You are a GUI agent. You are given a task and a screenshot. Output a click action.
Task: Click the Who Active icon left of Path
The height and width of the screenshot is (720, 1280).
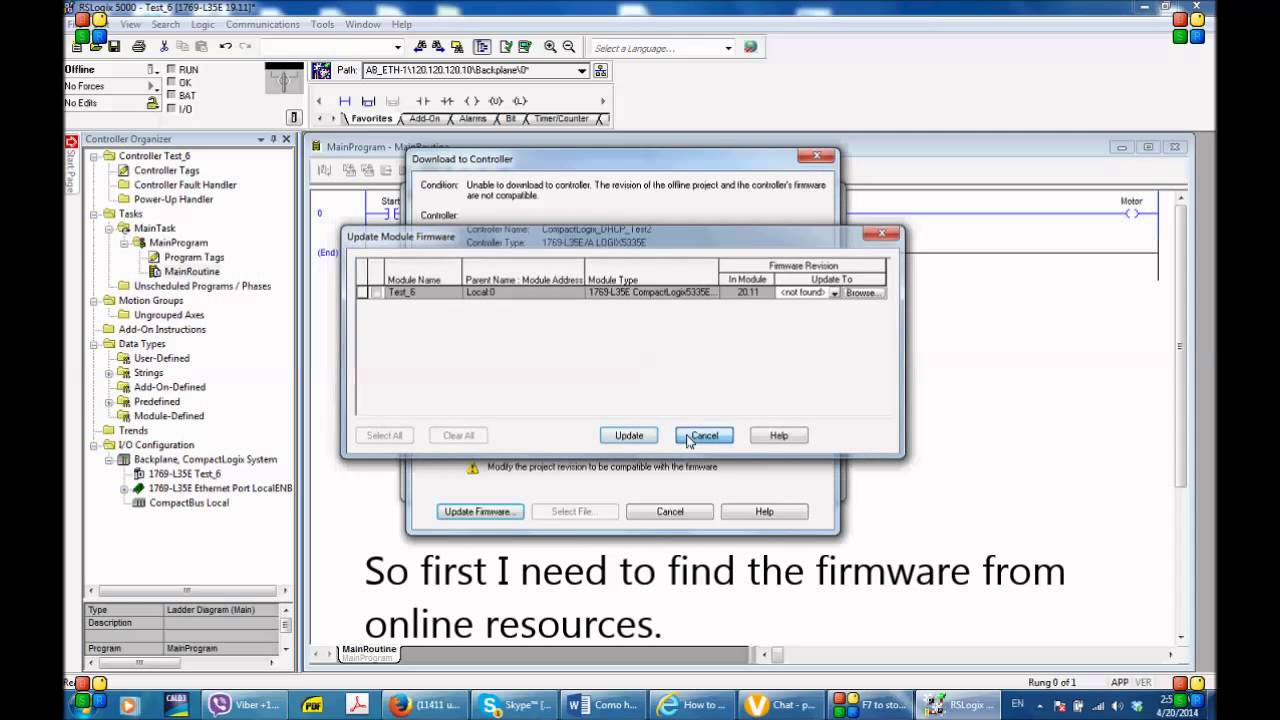321,71
